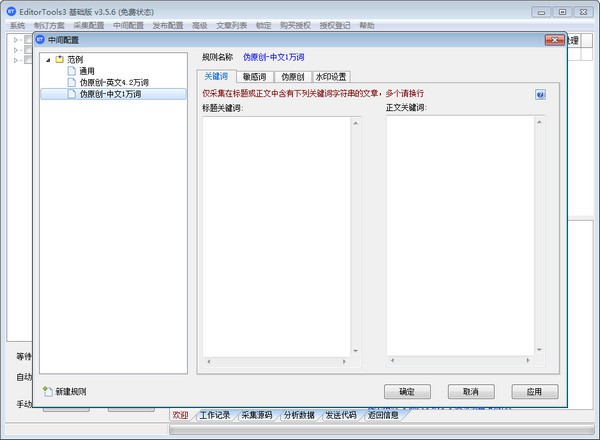The height and width of the screenshot is (440, 600).
Task: Switch to the 水印设置 tab
Action: [331, 76]
